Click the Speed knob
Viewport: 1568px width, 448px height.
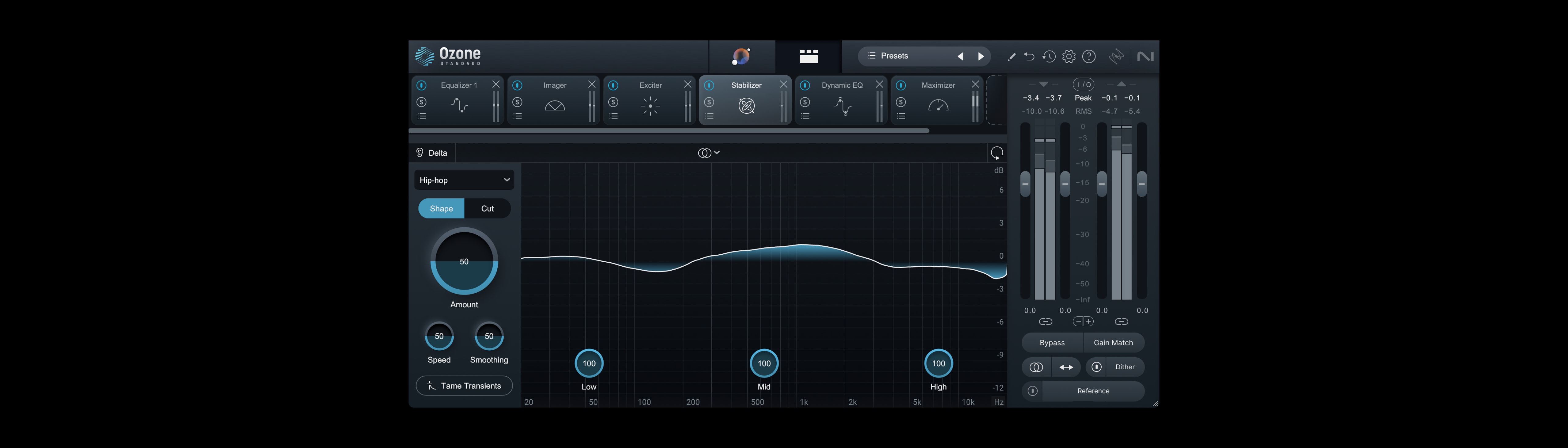click(x=439, y=336)
